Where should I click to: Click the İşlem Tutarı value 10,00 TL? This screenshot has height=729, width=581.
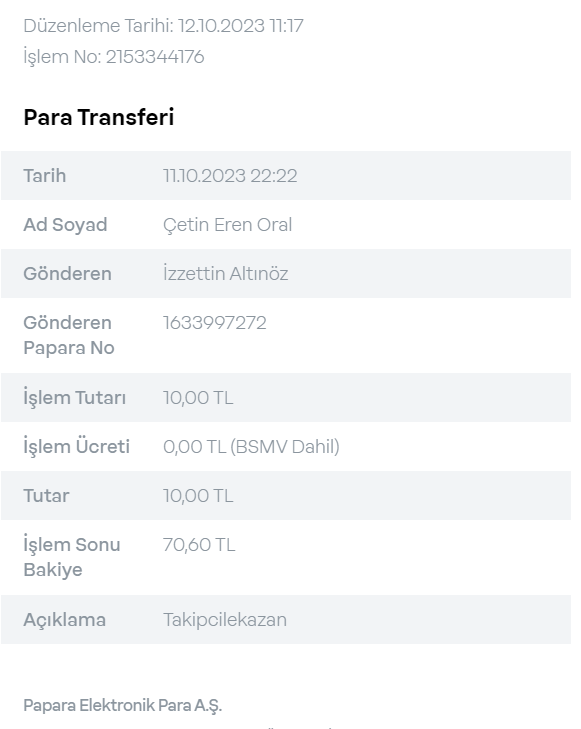[198, 398]
